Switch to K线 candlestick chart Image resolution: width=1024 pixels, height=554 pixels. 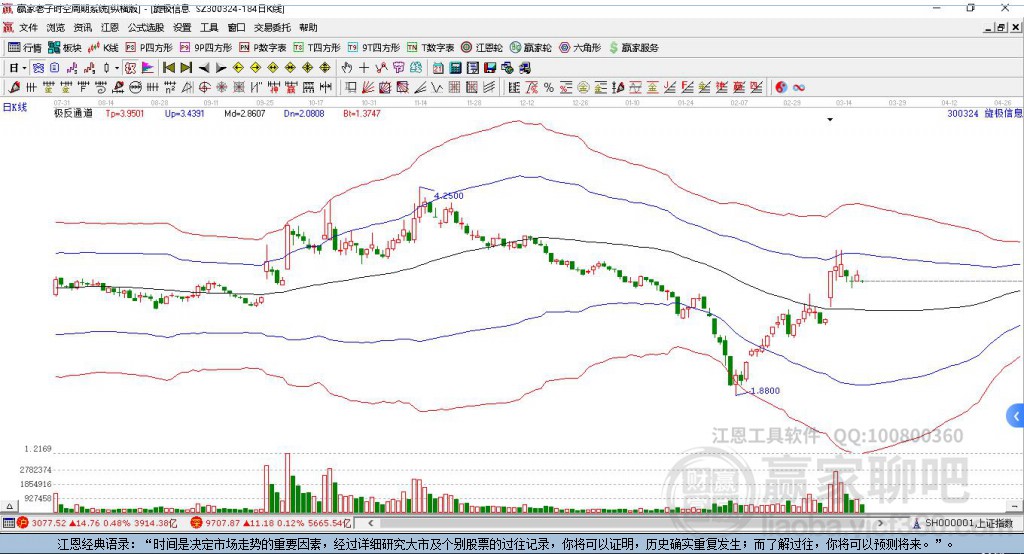(x=103, y=48)
